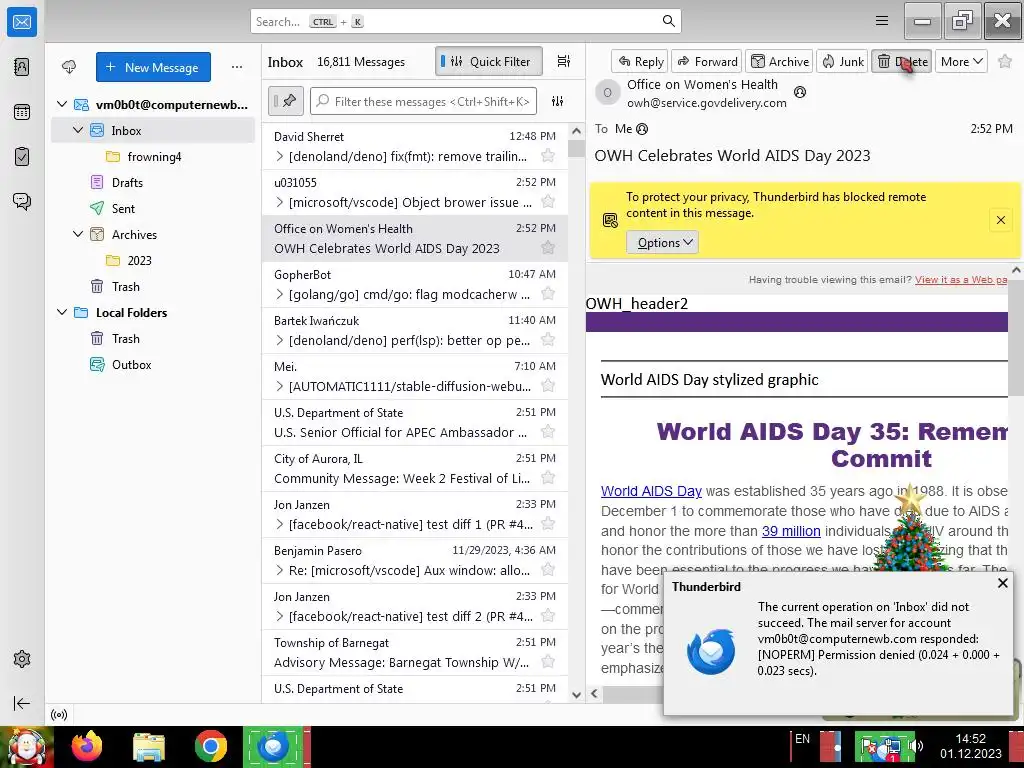This screenshot has height=768, width=1024.
Task: Click the message list scroll down arrow
Action: 576,695
